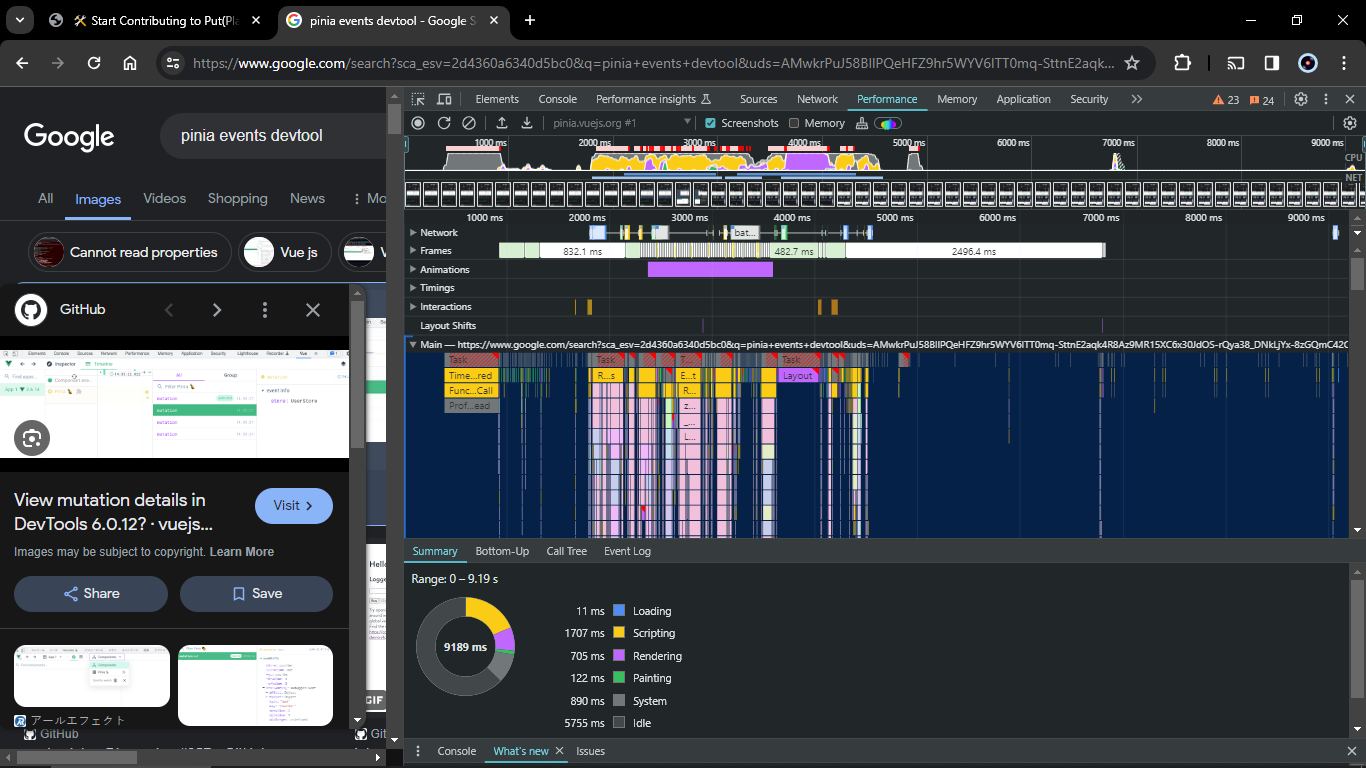
Task: Open more options in image preview
Action: pos(265,310)
